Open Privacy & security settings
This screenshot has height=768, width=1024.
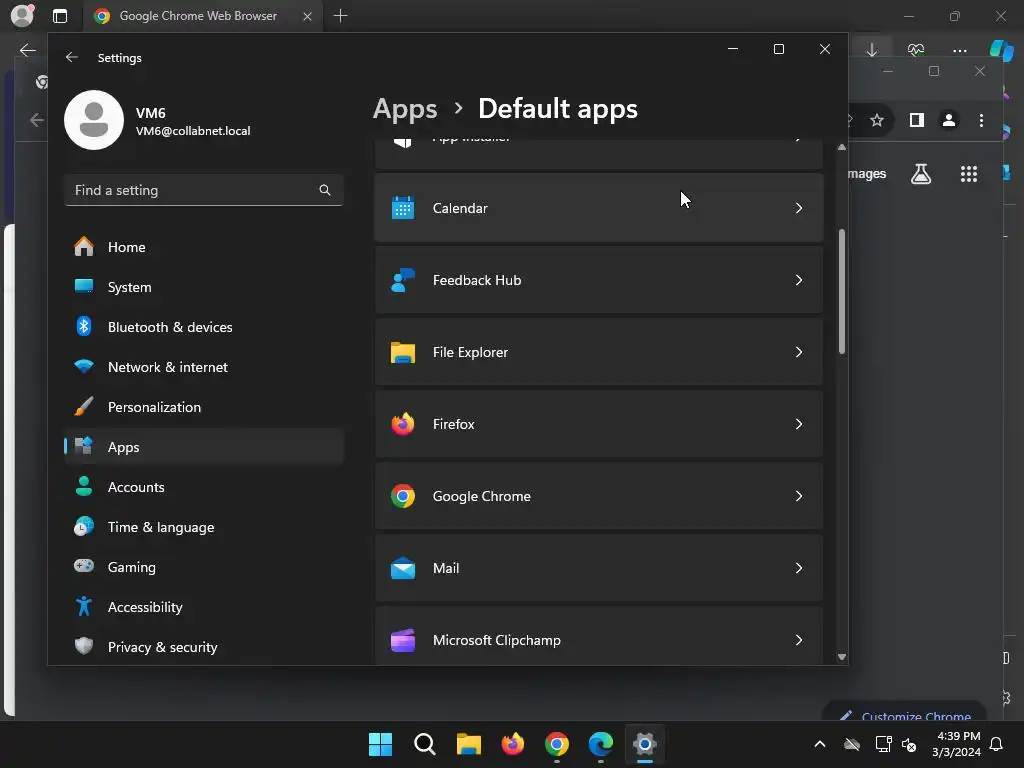(x=204, y=647)
